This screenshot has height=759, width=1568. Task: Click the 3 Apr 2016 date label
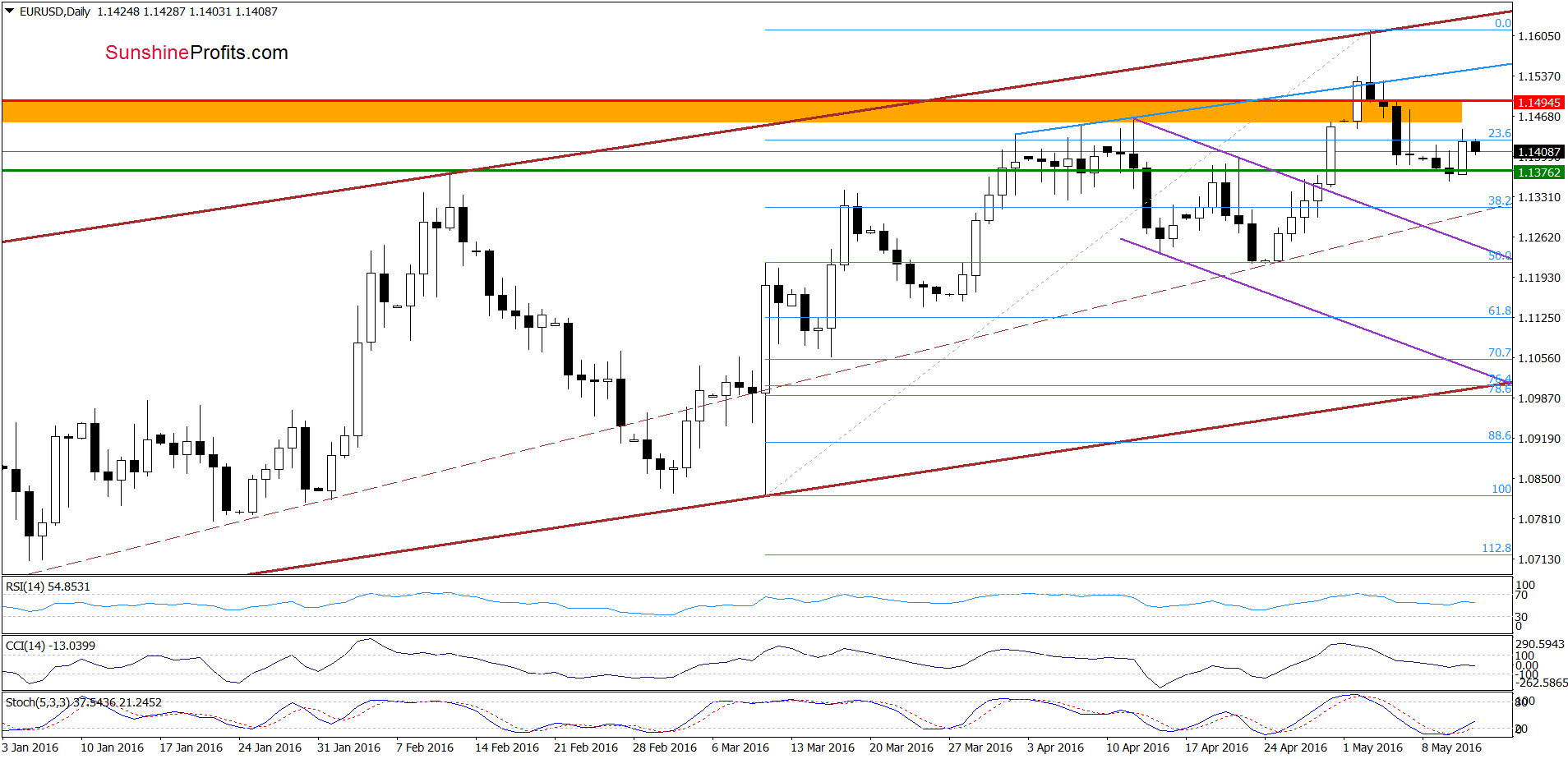(1055, 747)
